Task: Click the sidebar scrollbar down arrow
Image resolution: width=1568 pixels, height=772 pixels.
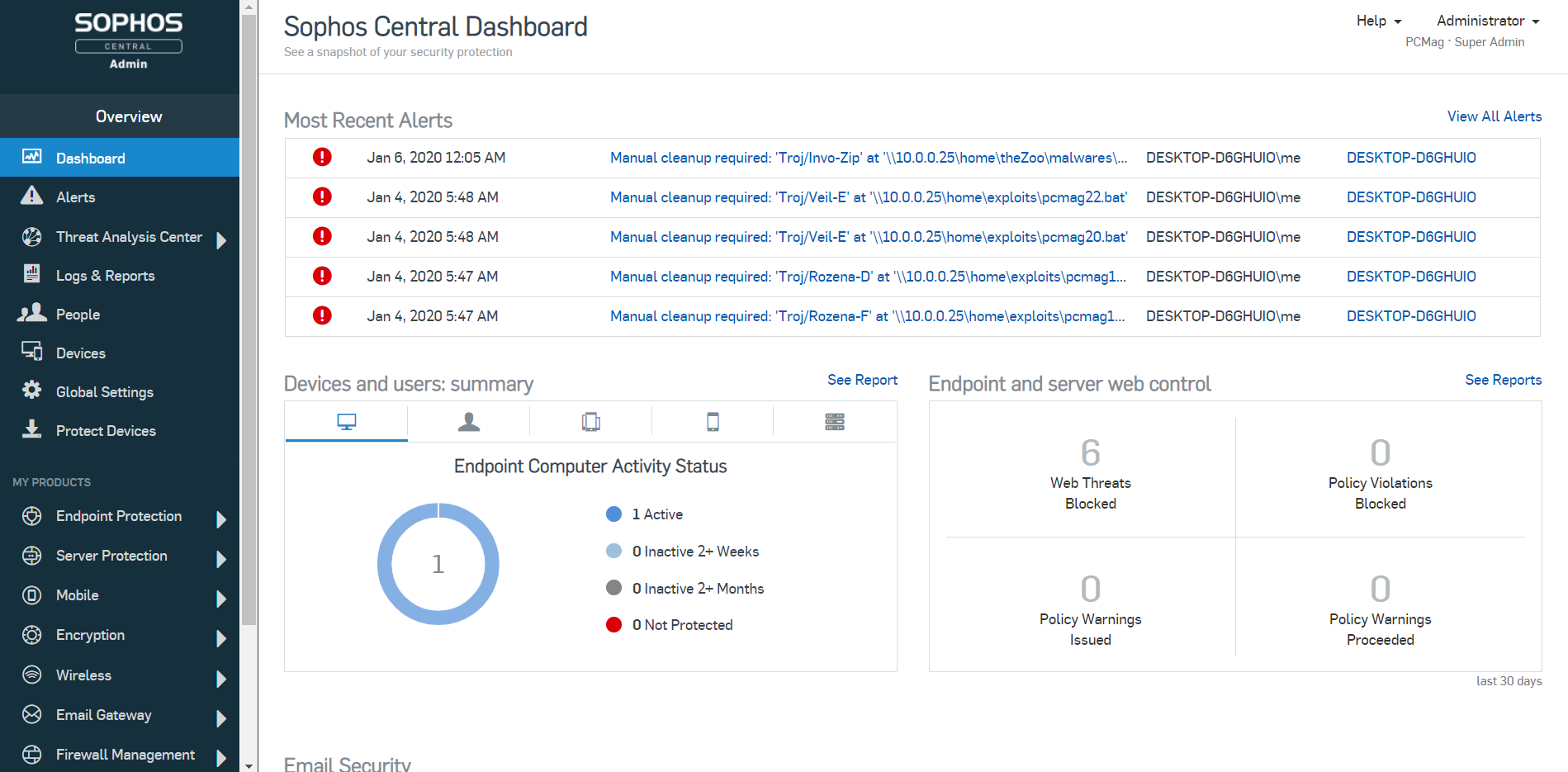Action: pos(249,765)
